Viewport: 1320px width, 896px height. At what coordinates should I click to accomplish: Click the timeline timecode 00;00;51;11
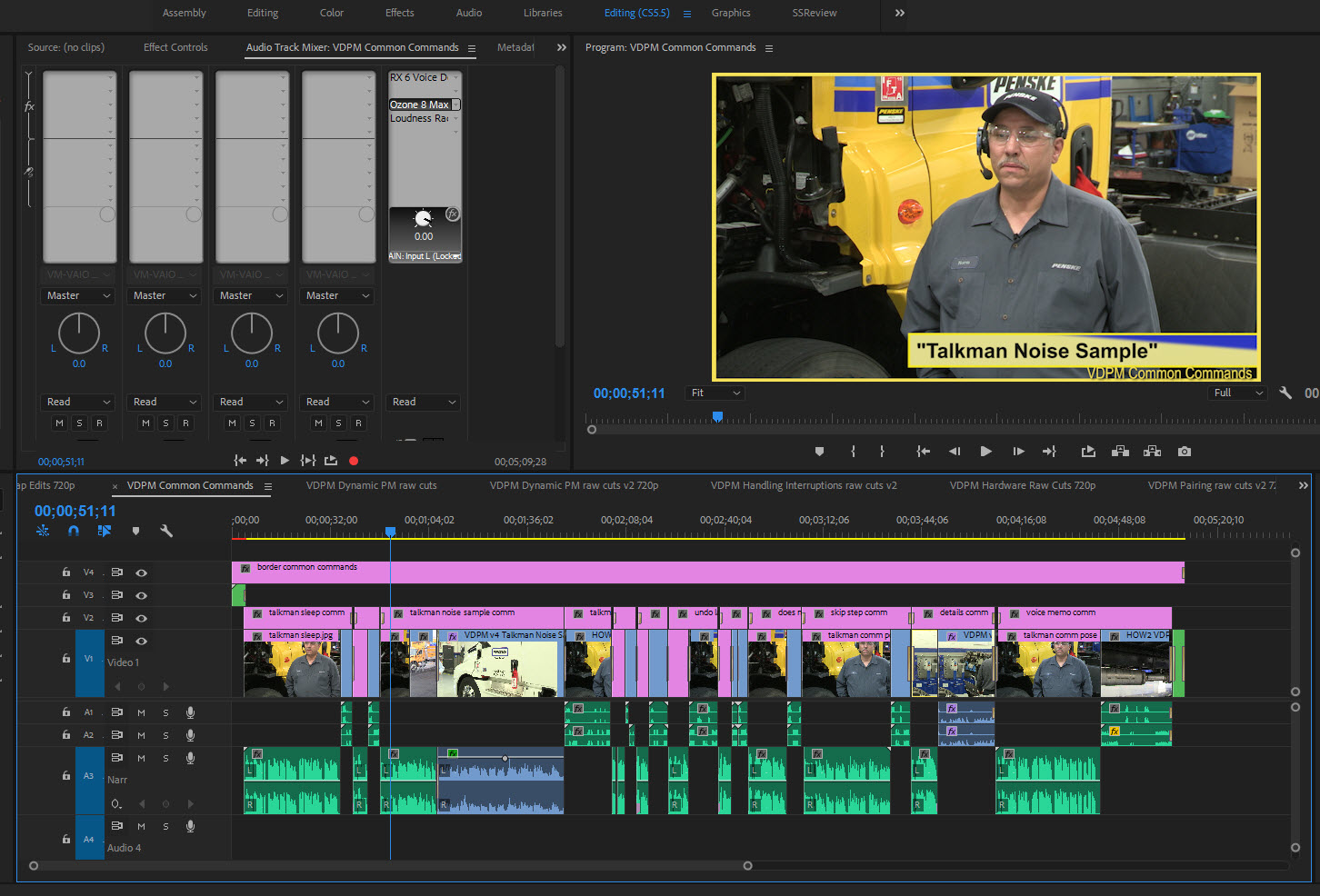[x=75, y=511]
